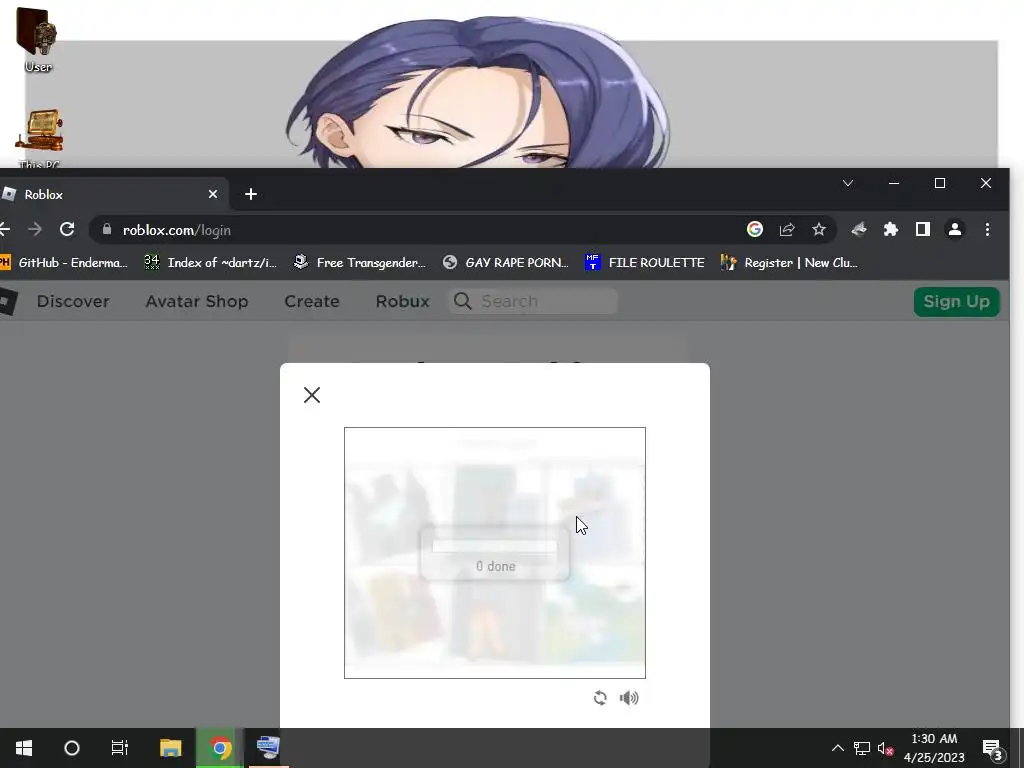The image size is (1024, 768).
Task: Minimize the Chrome window
Action: point(894,184)
